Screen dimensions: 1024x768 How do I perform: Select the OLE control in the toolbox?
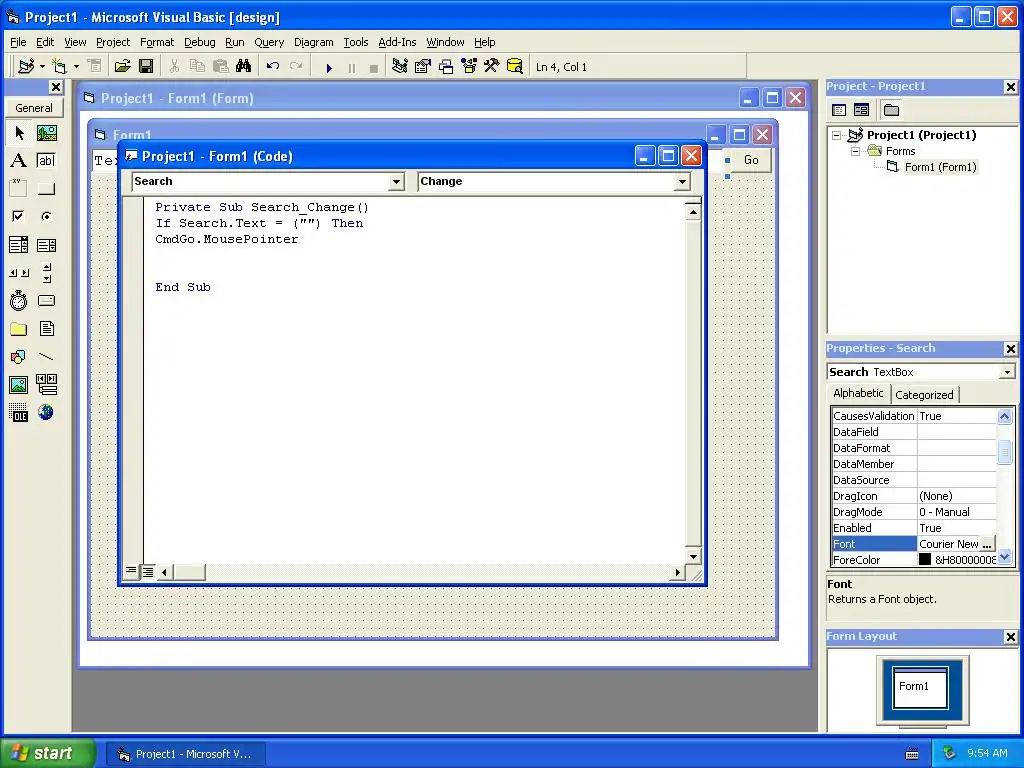point(19,412)
